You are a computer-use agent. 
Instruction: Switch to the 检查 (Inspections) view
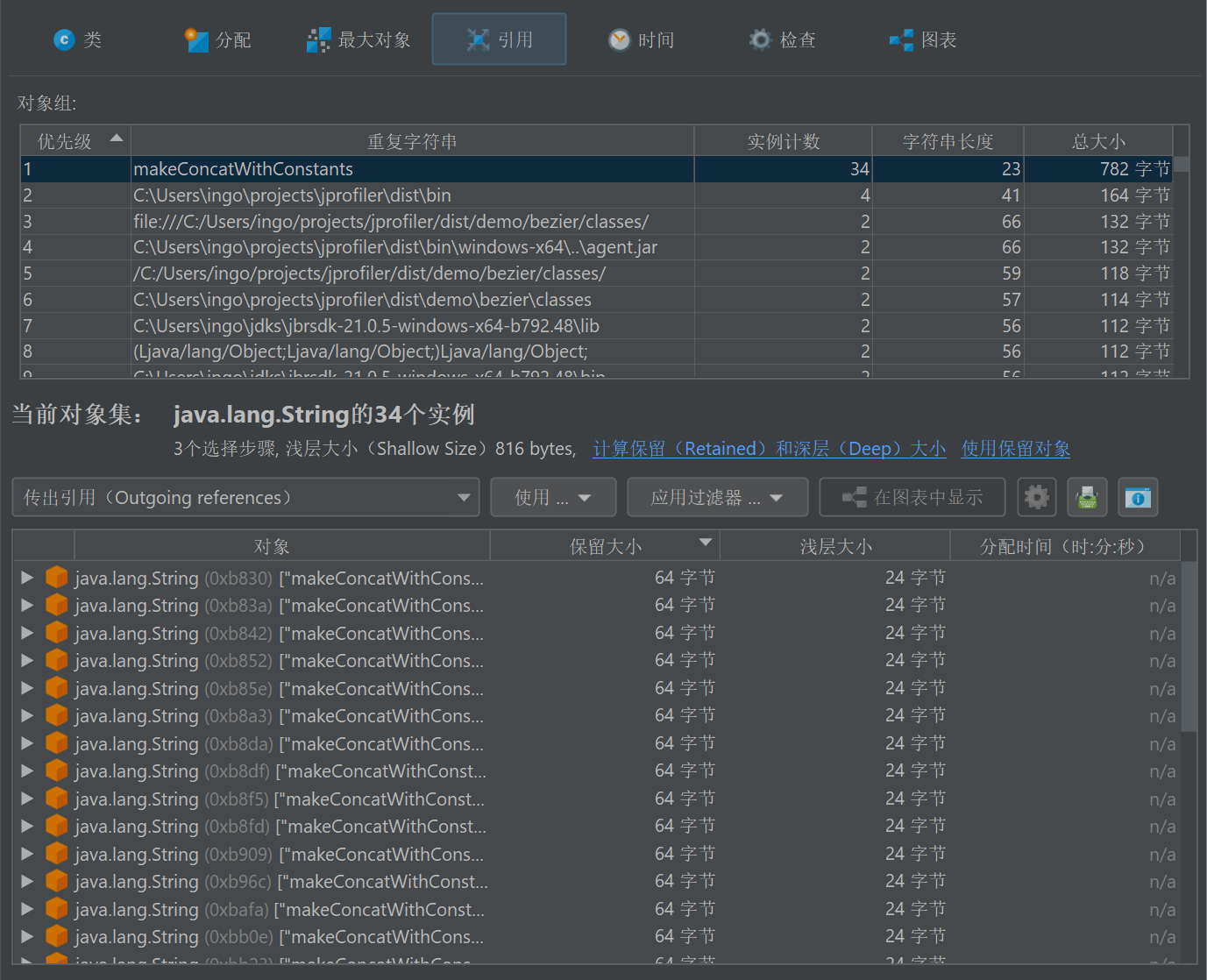coord(783,40)
